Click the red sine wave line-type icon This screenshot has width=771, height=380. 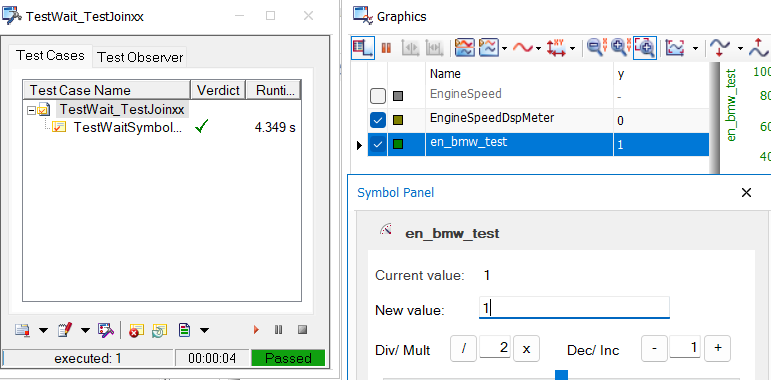click(x=523, y=48)
